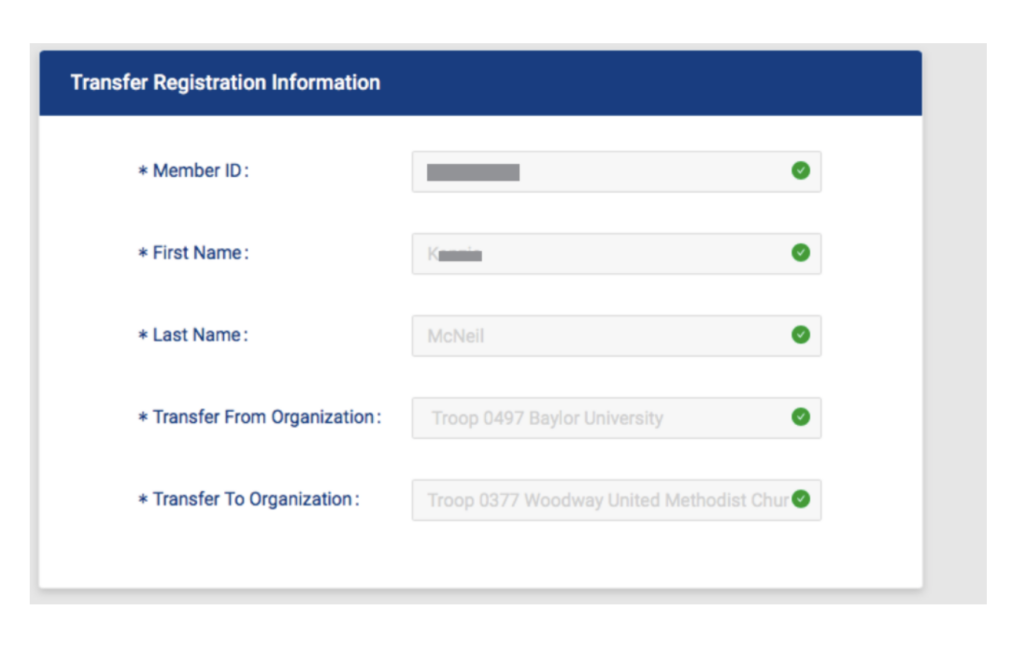Click the required asterisk before First Name
The image size is (1024, 652).
[x=143, y=254]
